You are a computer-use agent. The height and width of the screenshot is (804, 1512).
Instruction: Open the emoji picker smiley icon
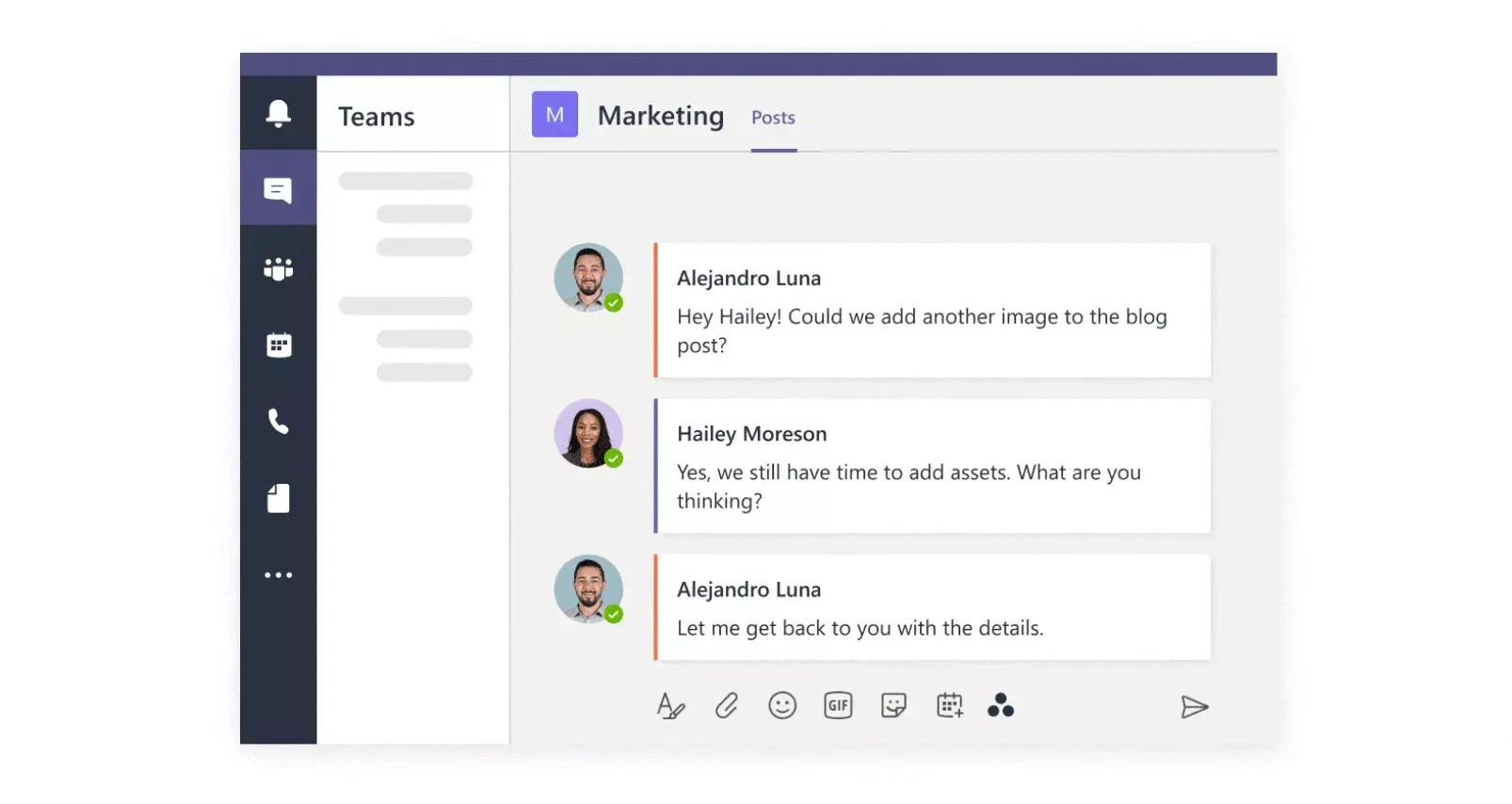[x=781, y=705]
